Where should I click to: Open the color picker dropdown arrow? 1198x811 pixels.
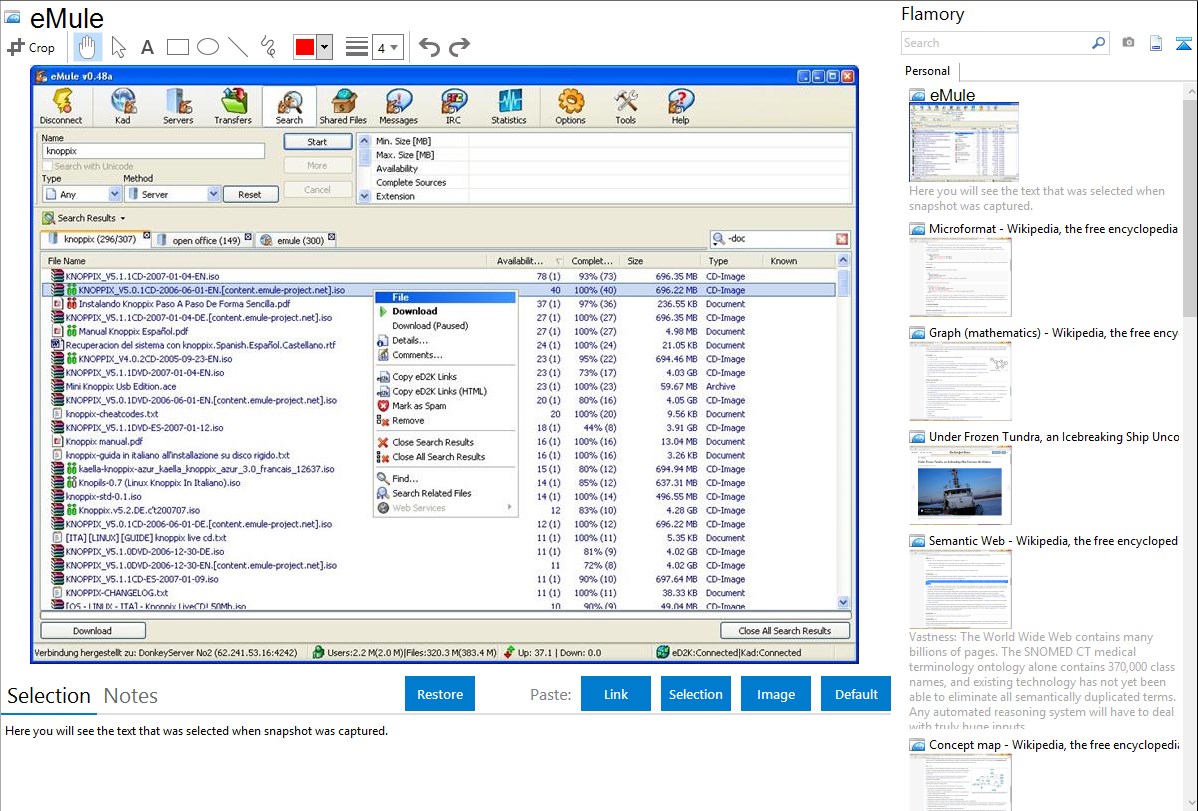point(325,47)
